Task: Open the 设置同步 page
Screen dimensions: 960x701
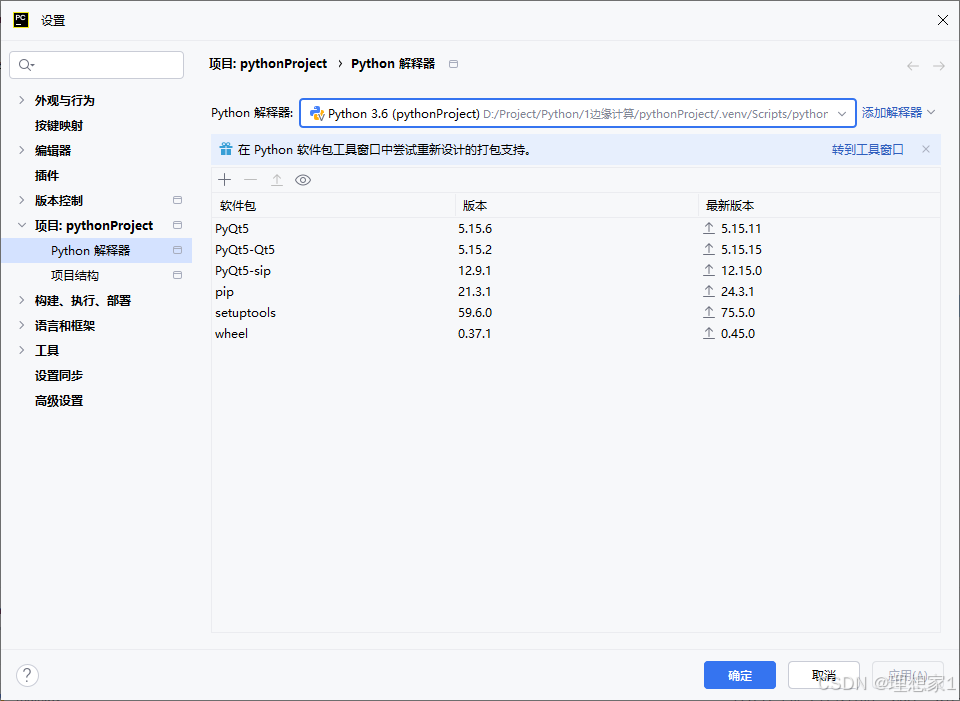Action: (x=59, y=375)
